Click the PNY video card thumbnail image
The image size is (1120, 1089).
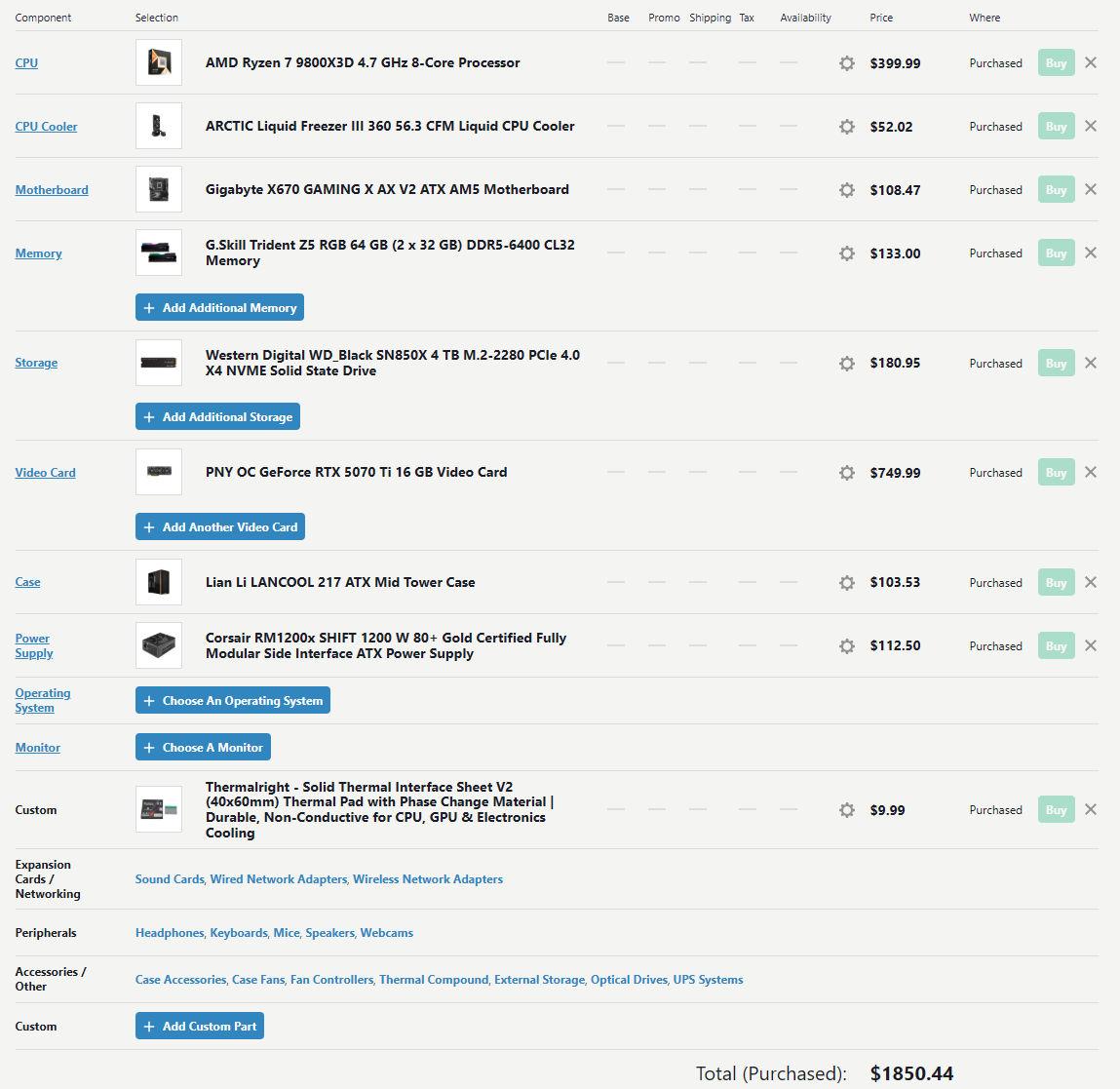click(159, 472)
